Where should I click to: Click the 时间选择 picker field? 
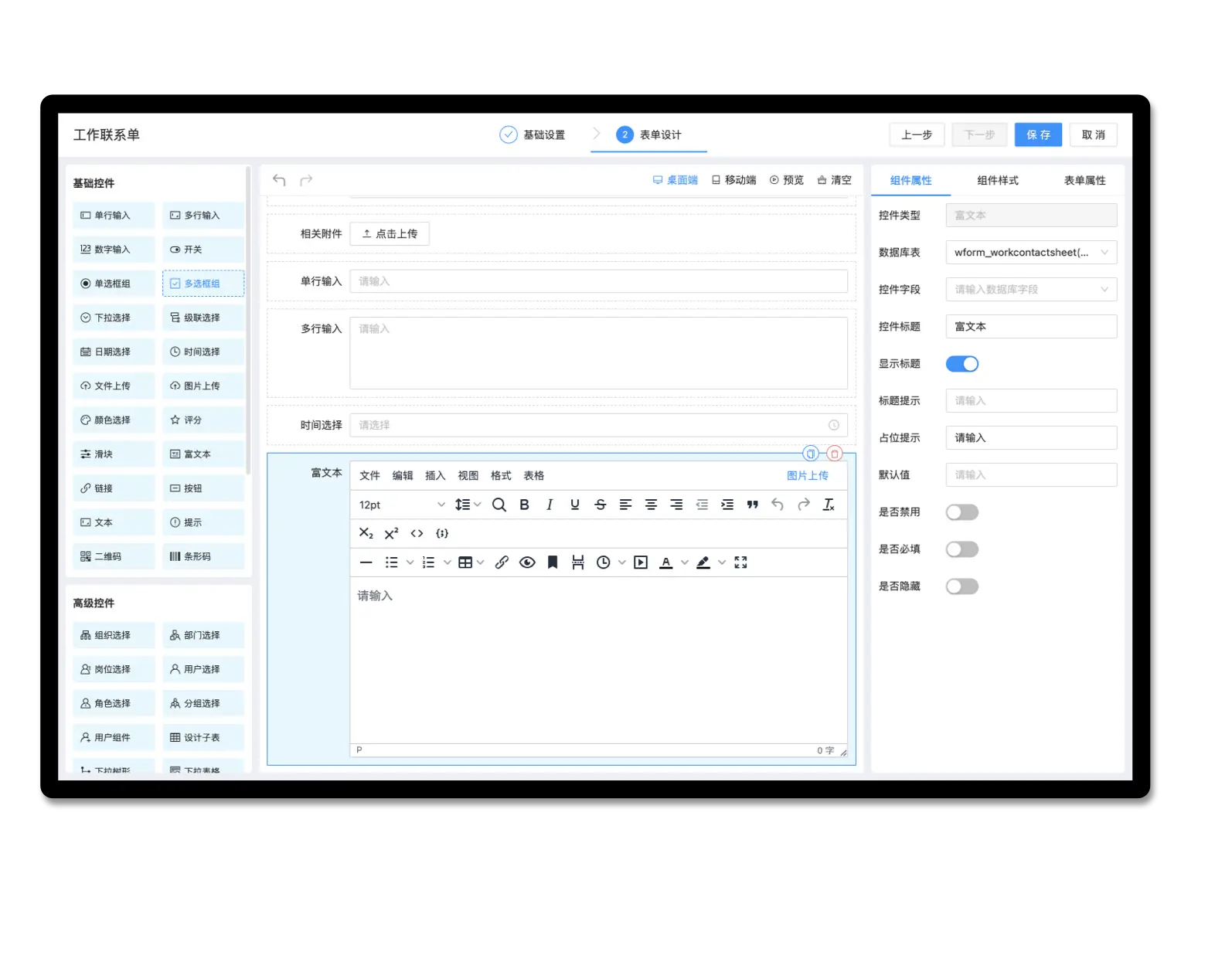(x=598, y=425)
